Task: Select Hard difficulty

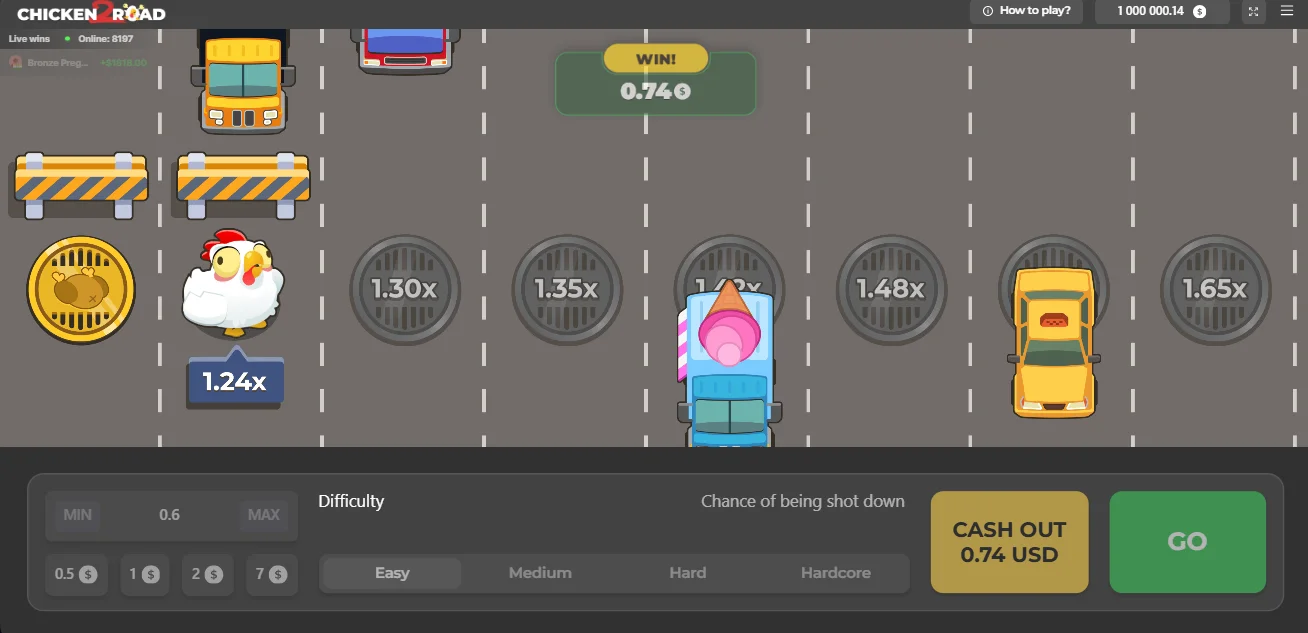Action: [688, 573]
